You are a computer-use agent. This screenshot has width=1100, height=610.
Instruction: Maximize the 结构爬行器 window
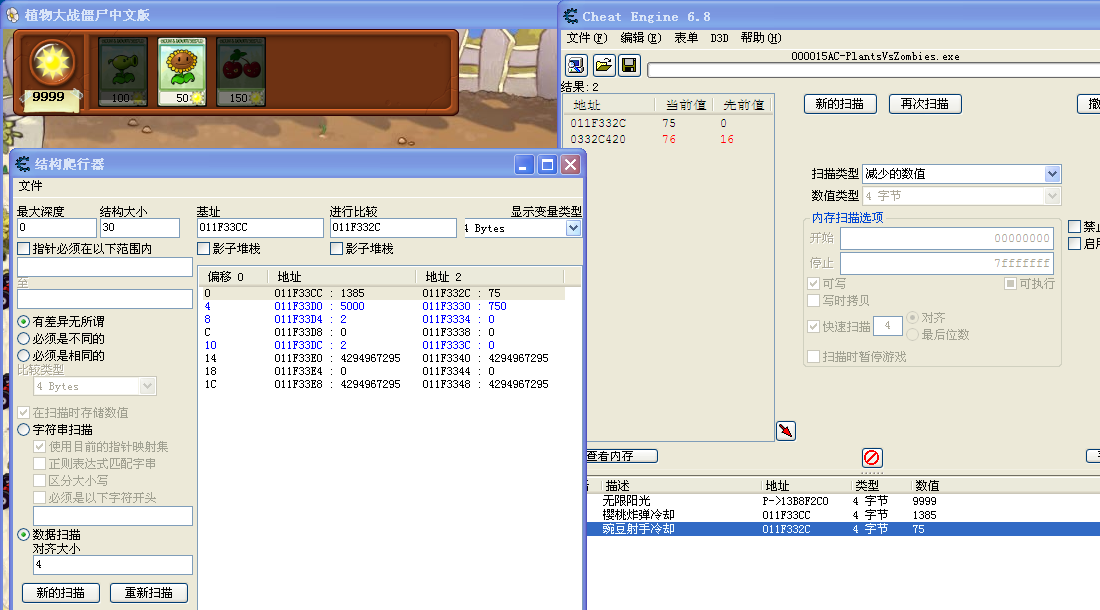coord(547,165)
